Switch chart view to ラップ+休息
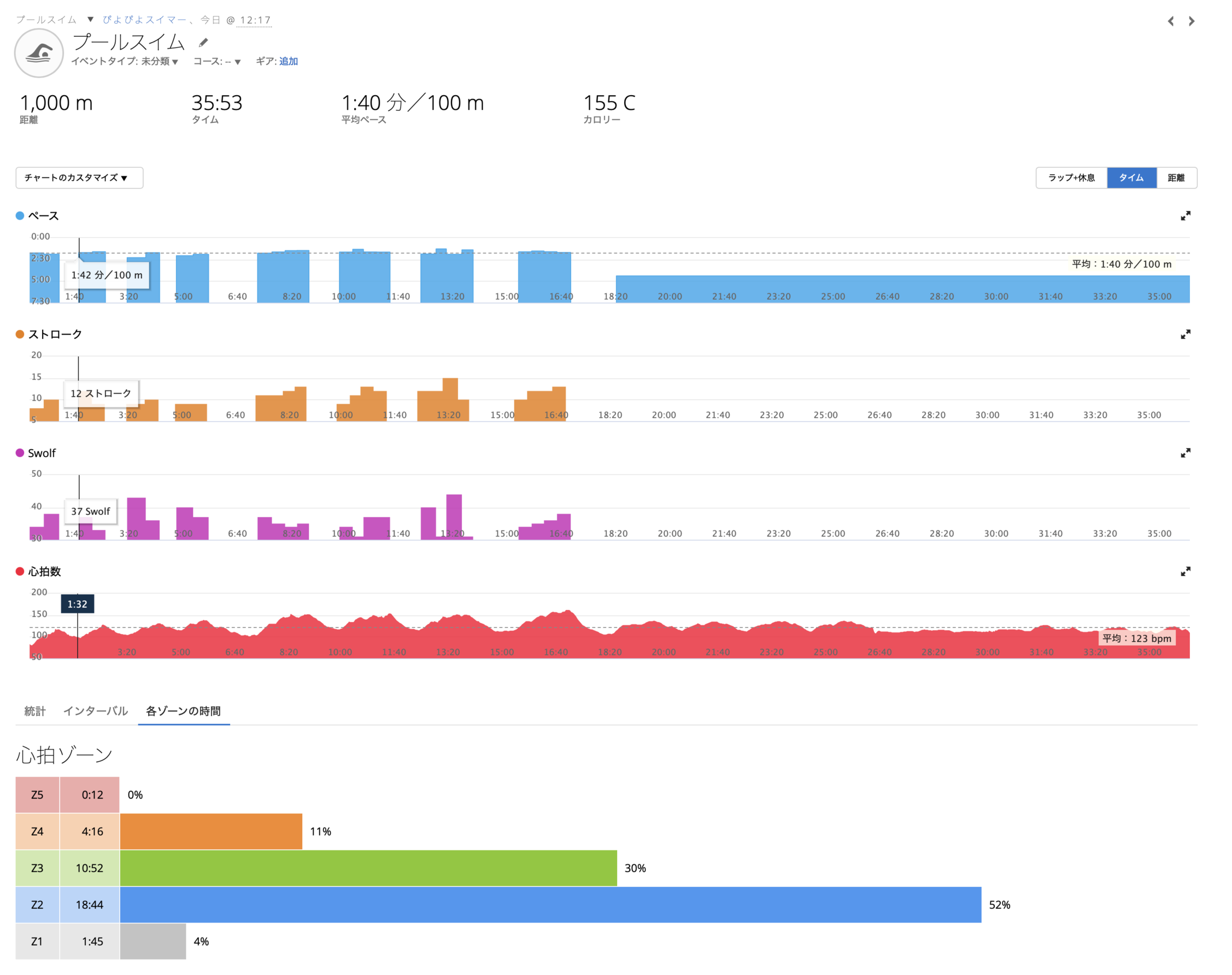This screenshot has width=1232, height=975. click(x=1071, y=178)
